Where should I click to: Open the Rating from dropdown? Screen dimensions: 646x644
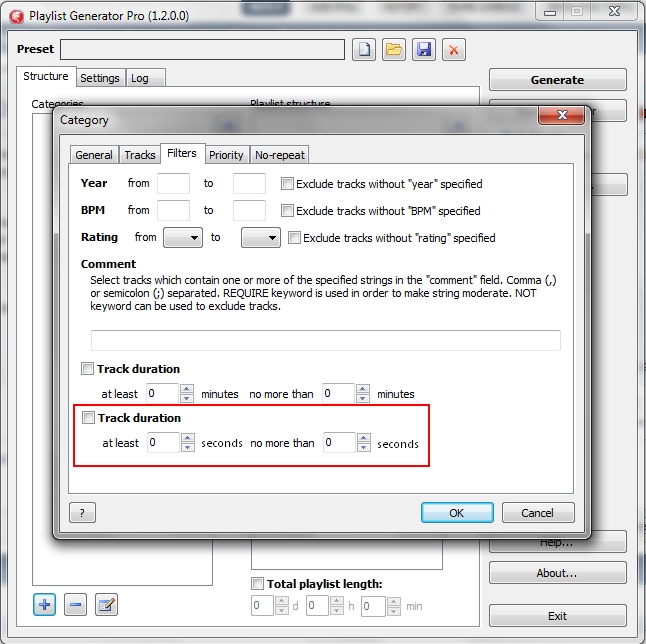[x=183, y=237]
